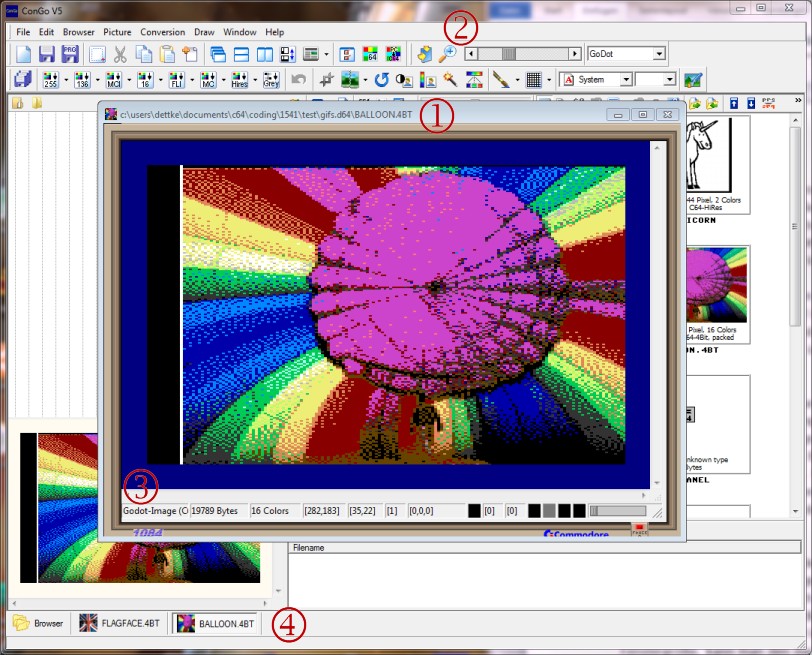Open the GoDot format dropdown
This screenshot has height=655, width=812.
tap(659, 52)
